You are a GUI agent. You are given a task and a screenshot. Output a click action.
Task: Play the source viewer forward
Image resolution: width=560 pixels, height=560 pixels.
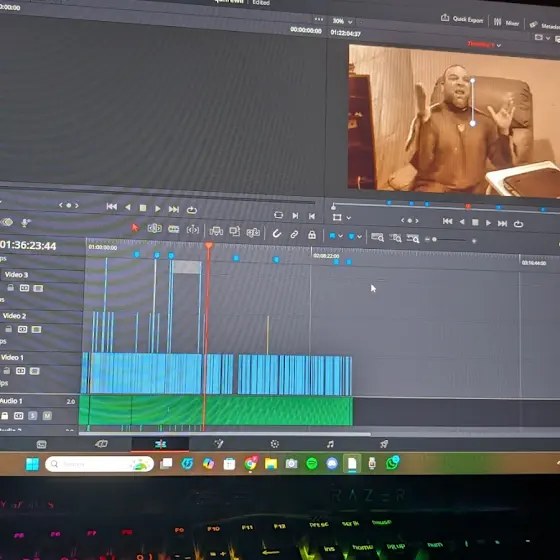pyautogui.click(x=158, y=209)
